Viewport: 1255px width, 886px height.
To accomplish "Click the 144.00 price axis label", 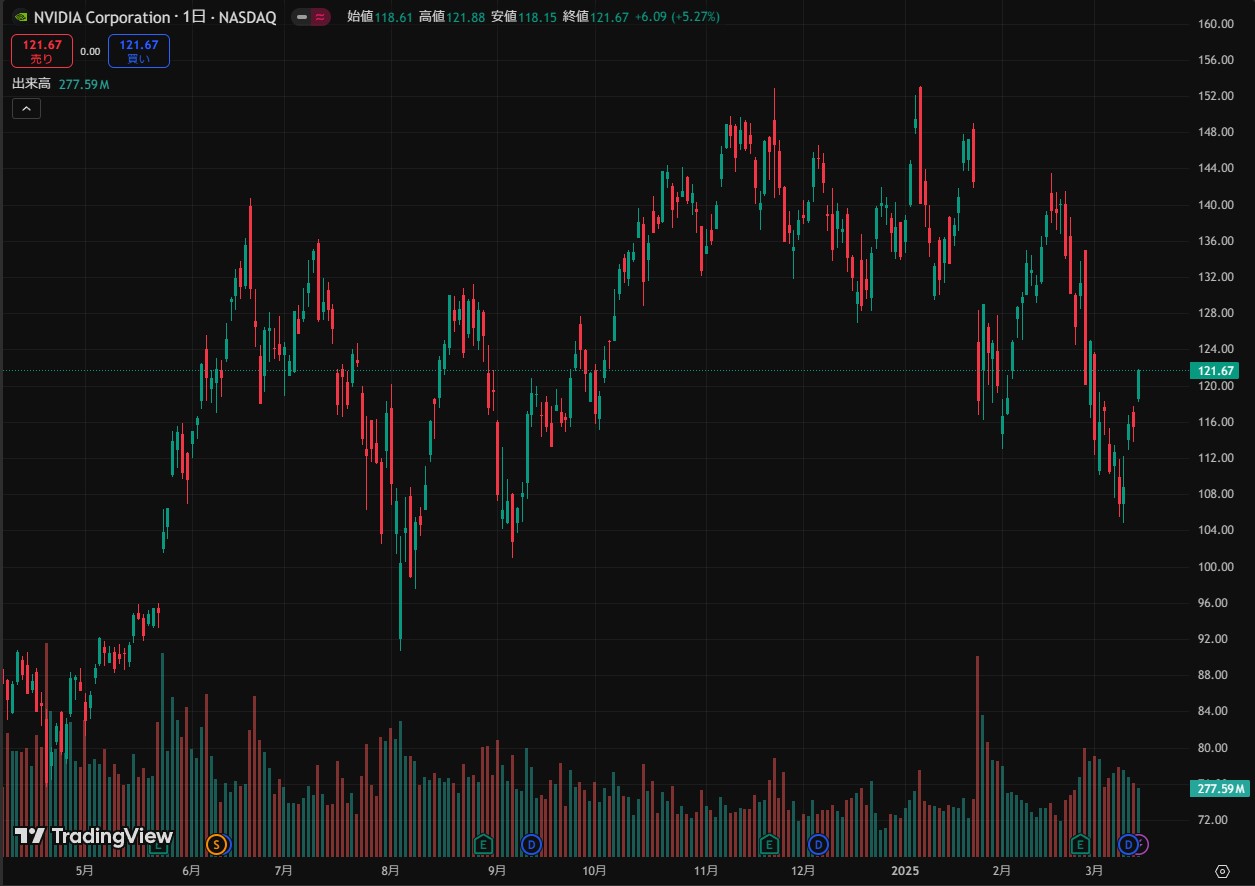I will 1214,168.
